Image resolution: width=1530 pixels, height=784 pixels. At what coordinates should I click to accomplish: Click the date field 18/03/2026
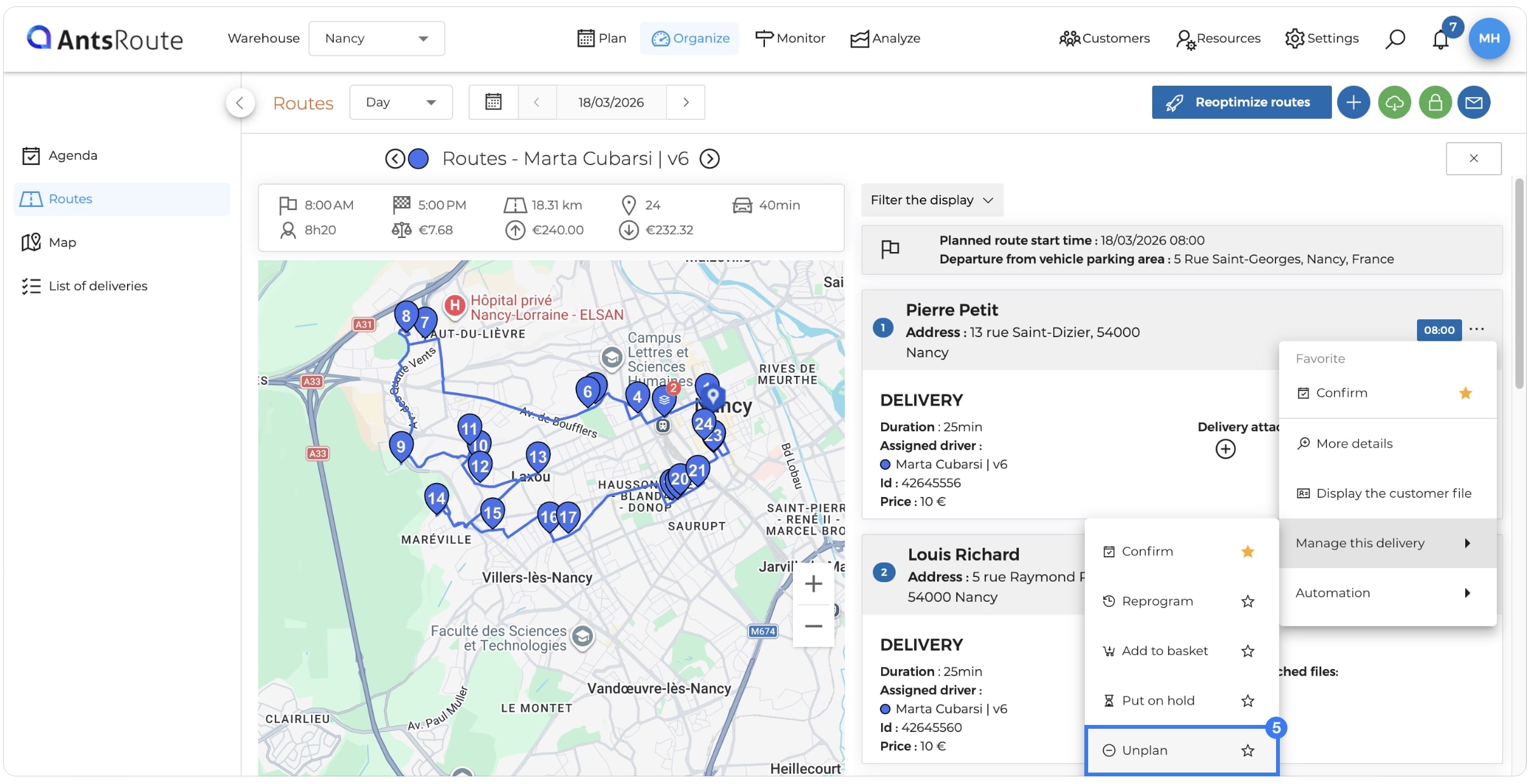pyautogui.click(x=611, y=102)
